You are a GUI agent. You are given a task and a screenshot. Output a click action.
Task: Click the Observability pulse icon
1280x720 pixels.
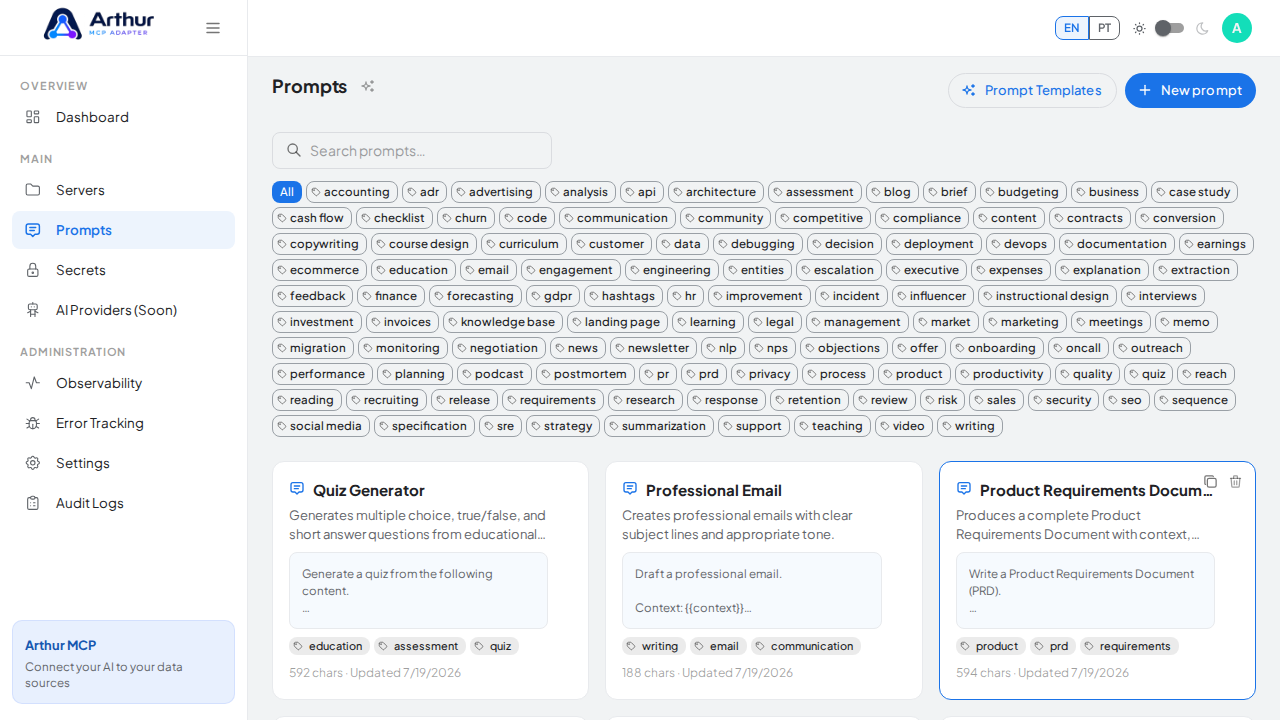click(x=33, y=383)
